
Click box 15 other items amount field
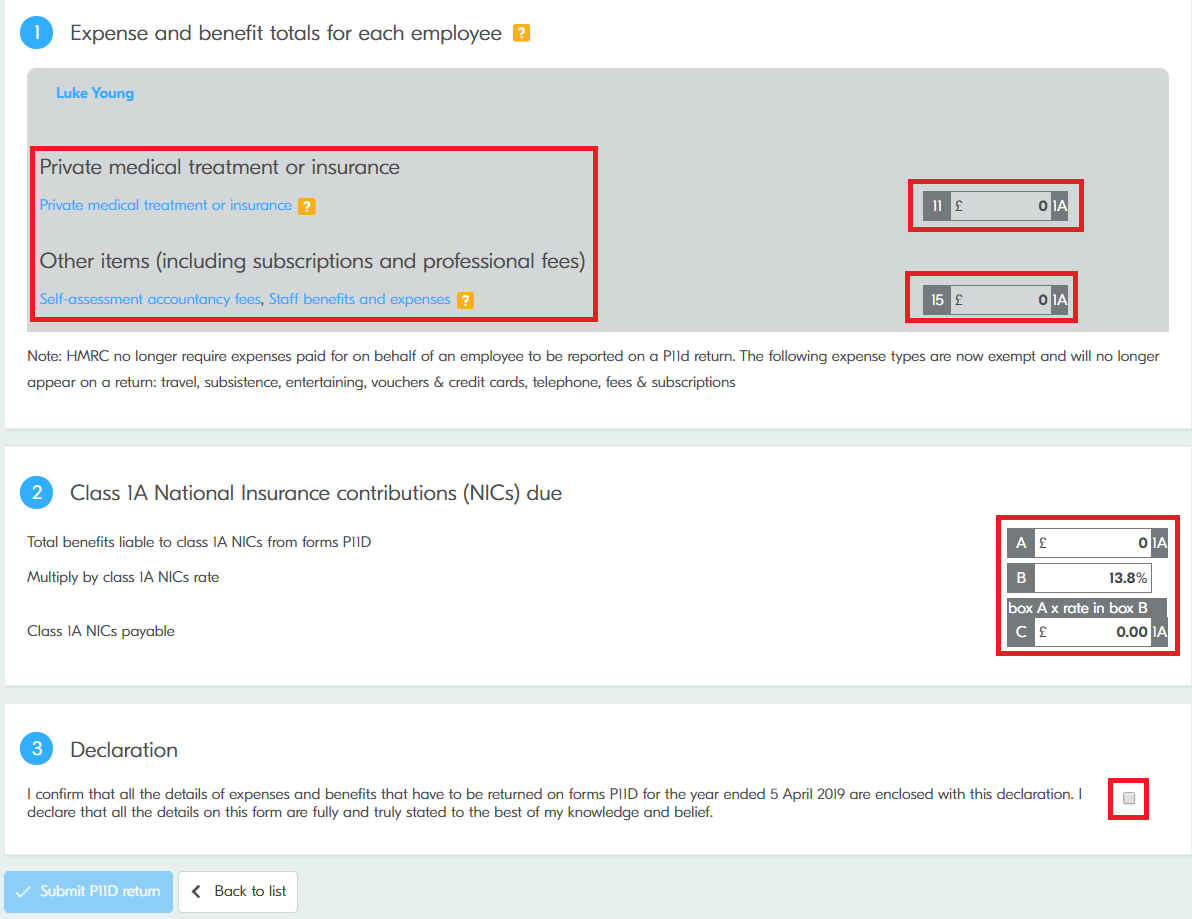(1000, 300)
